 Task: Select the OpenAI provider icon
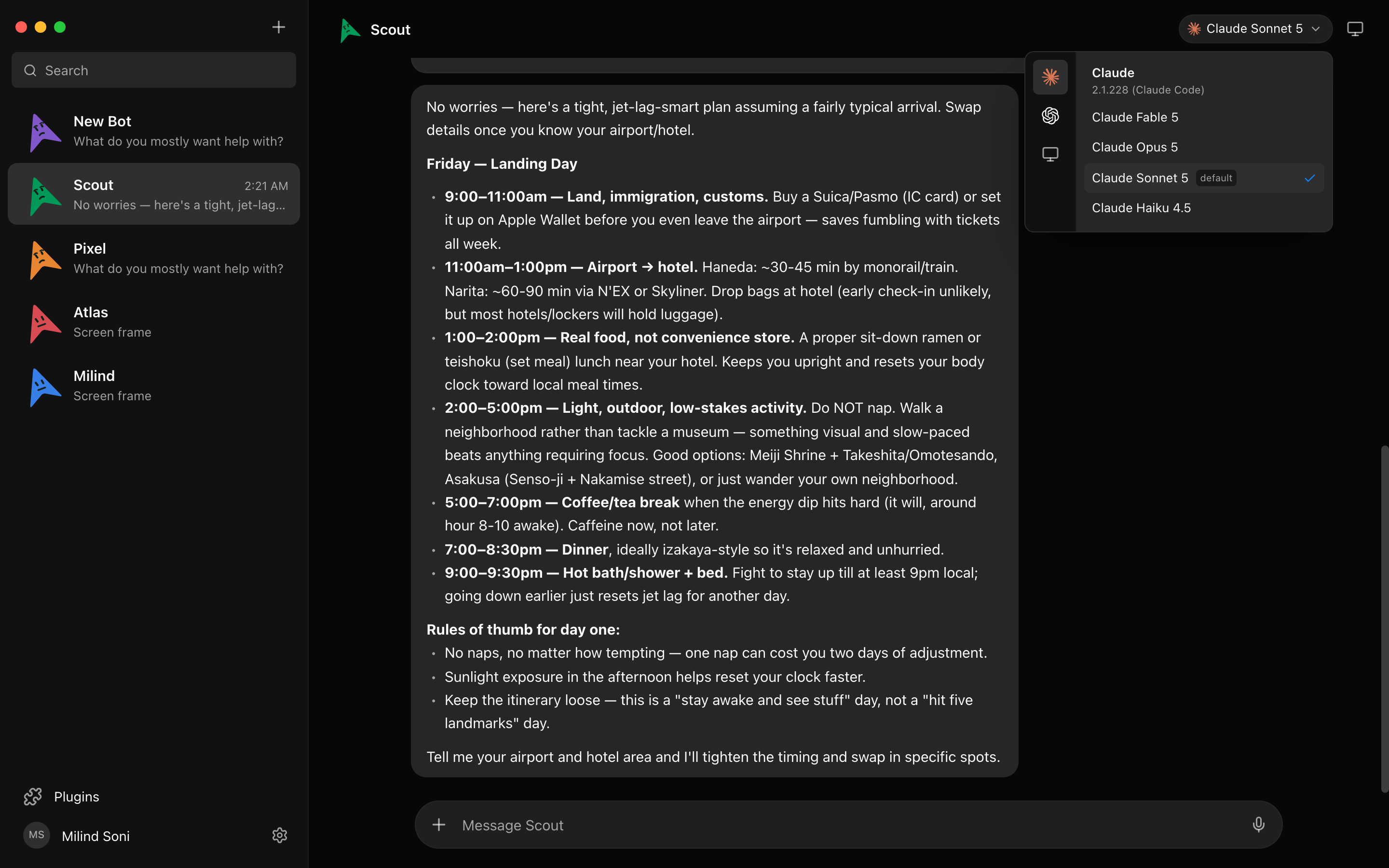pos(1050,115)
